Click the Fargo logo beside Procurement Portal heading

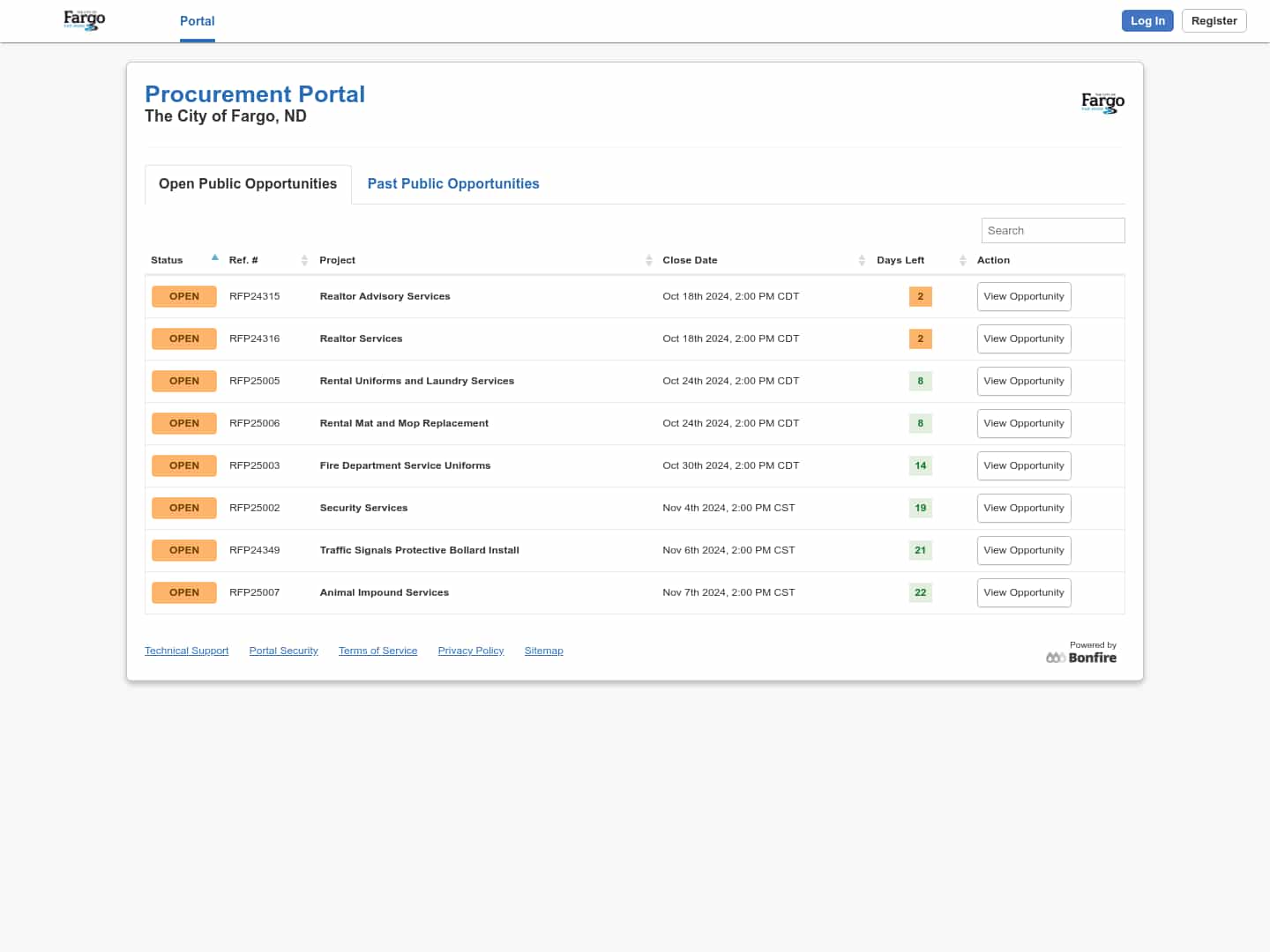pyautogui.click(x=1102, y=102)
